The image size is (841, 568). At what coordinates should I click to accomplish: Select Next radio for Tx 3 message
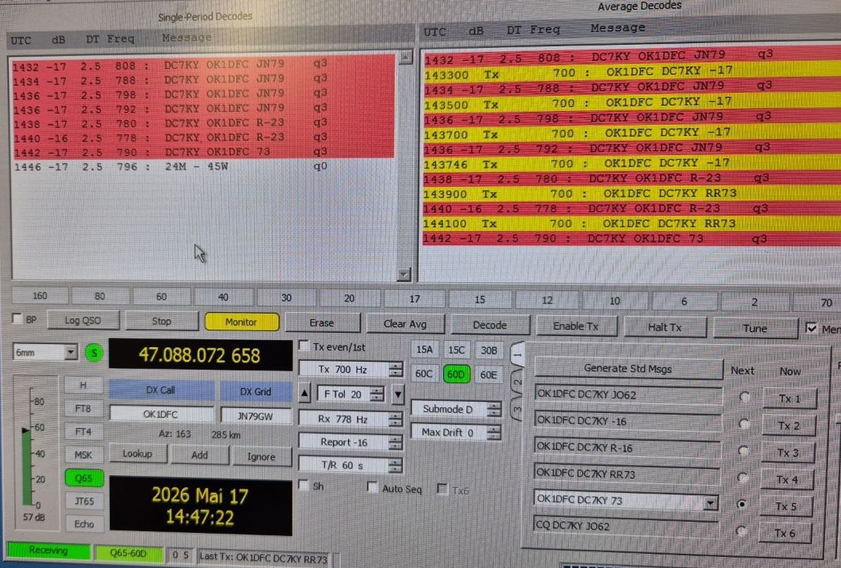pos(743,451)
